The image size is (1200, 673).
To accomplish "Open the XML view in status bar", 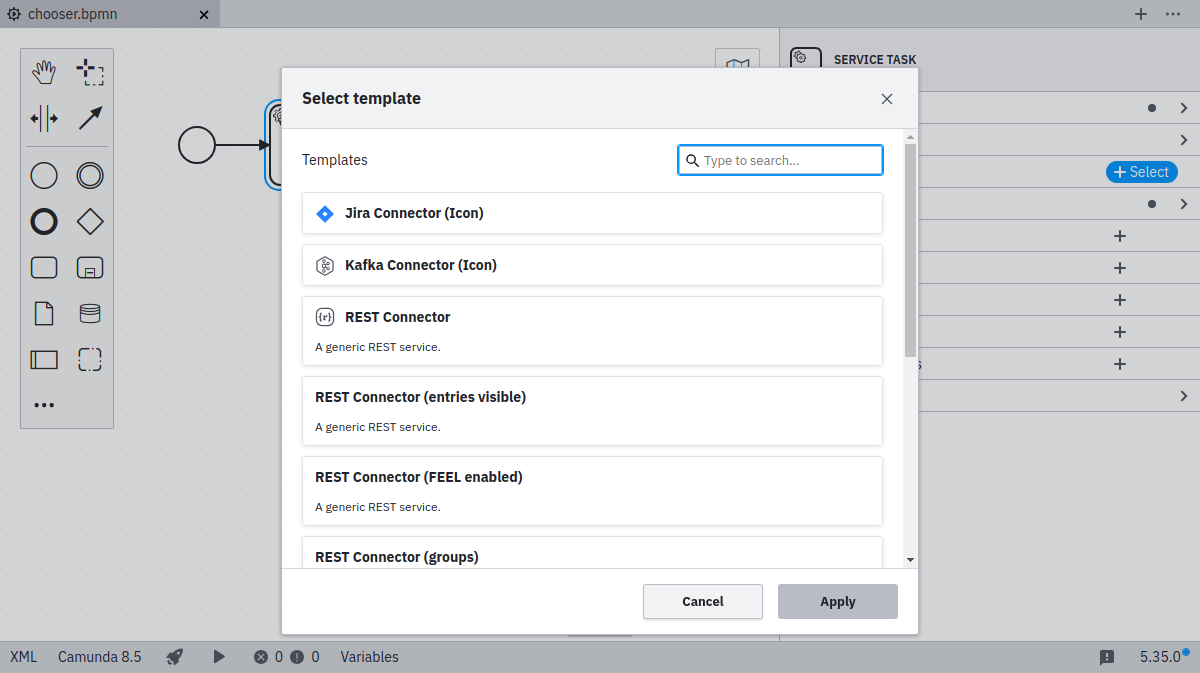I will tap(22, 657).
